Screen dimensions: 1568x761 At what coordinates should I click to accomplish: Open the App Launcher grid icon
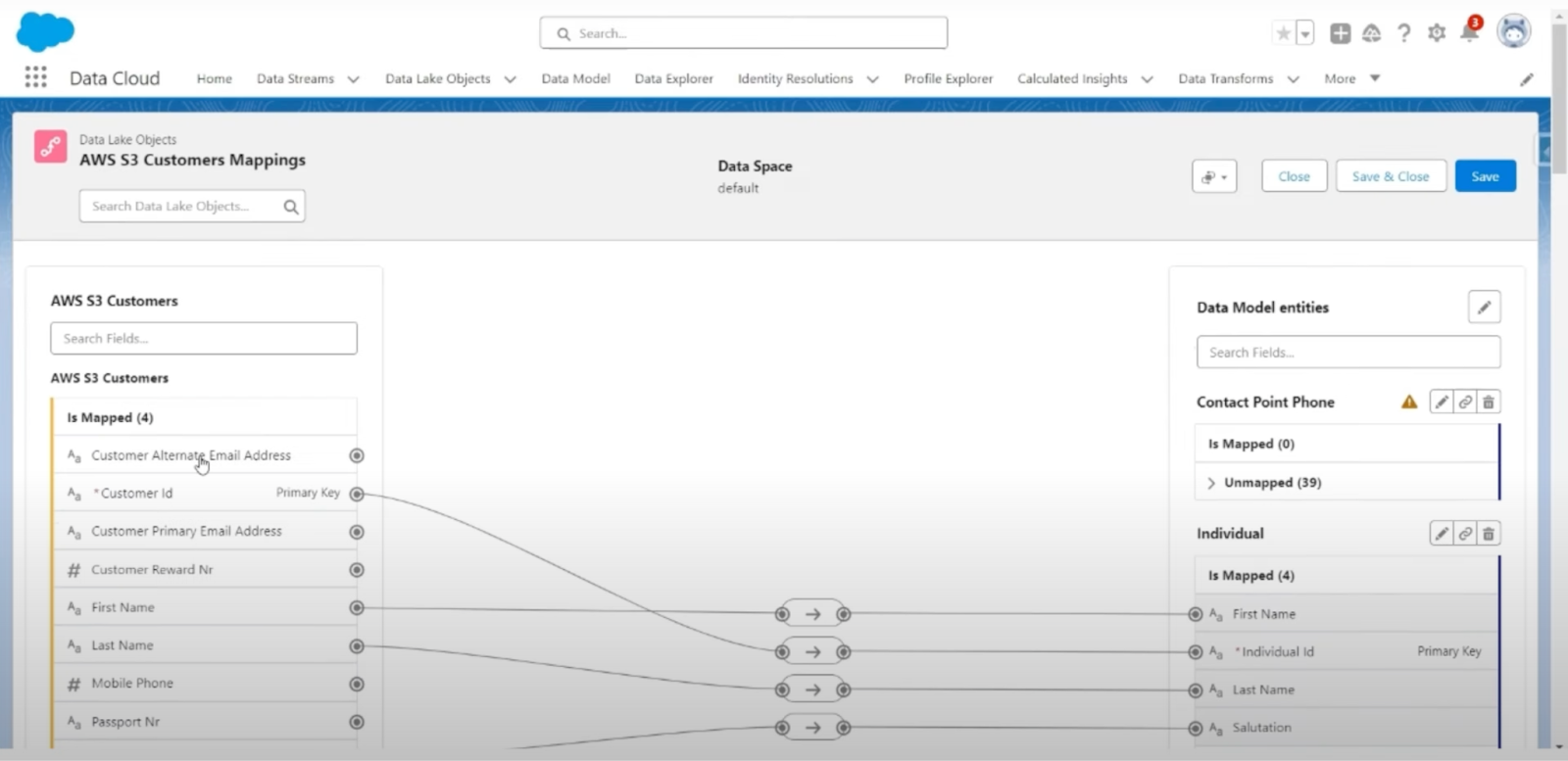tap(35, 77)
